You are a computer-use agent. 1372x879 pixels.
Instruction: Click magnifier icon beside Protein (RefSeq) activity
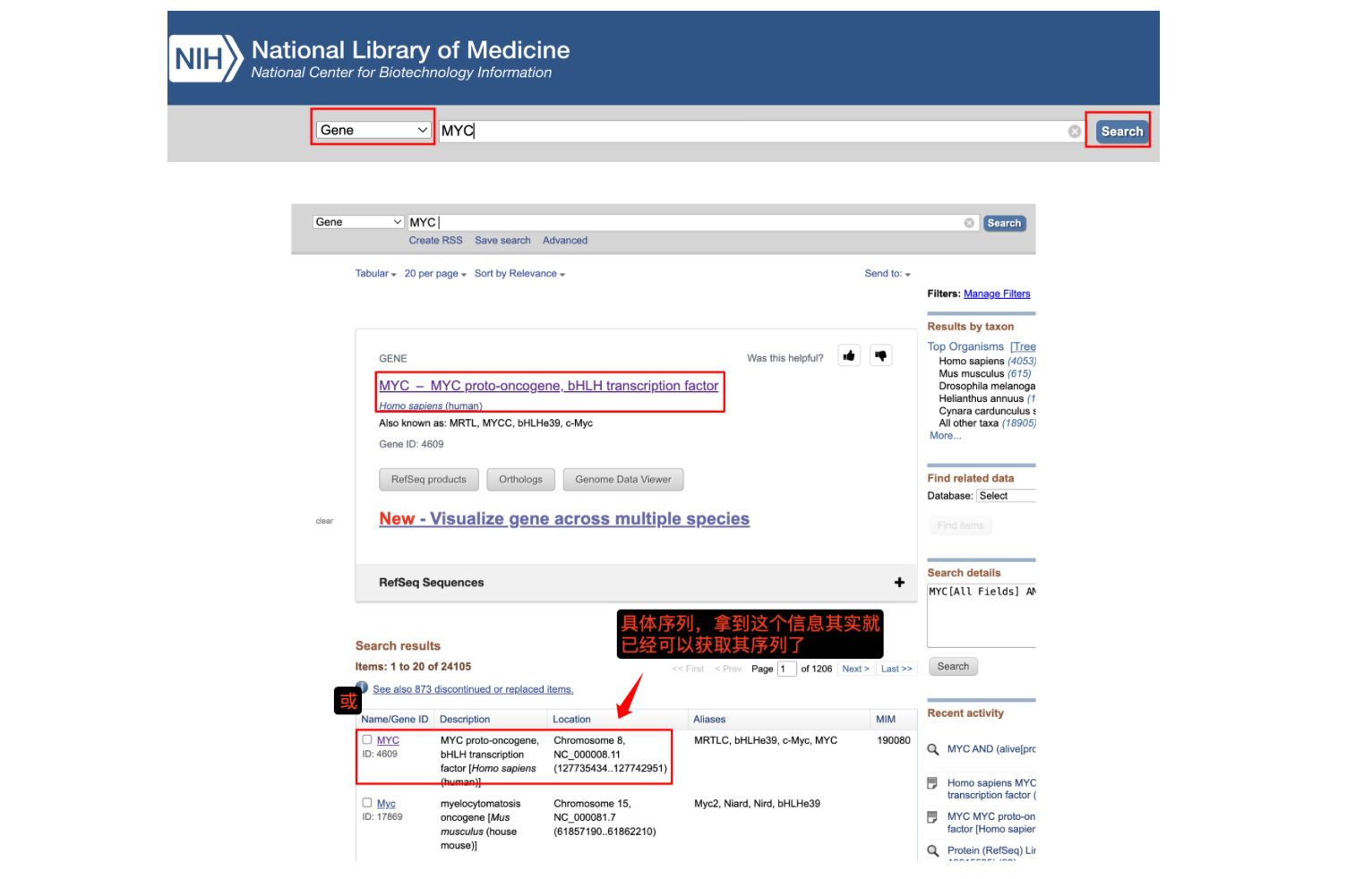[933, 851]
